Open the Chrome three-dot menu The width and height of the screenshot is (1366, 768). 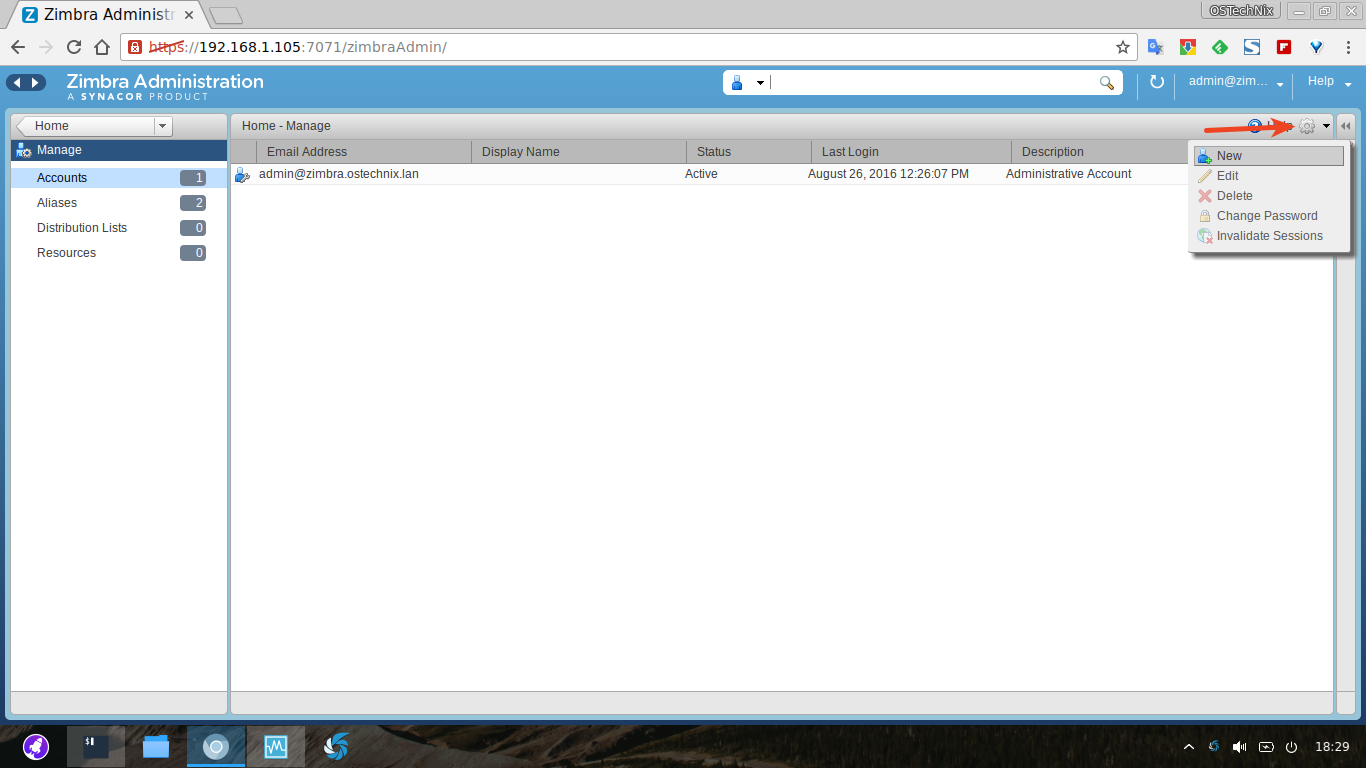1348,47
